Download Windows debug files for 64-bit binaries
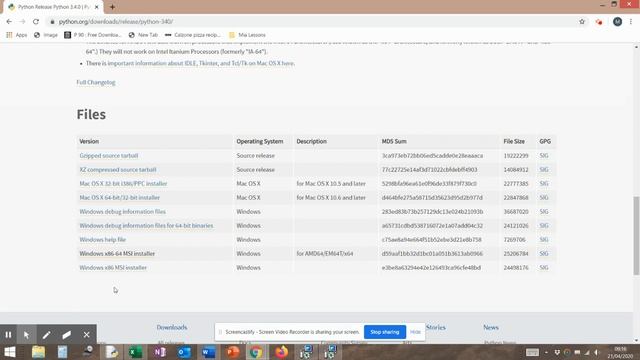The width and height of the screenshot is (640, 360). tap(146, 226)
